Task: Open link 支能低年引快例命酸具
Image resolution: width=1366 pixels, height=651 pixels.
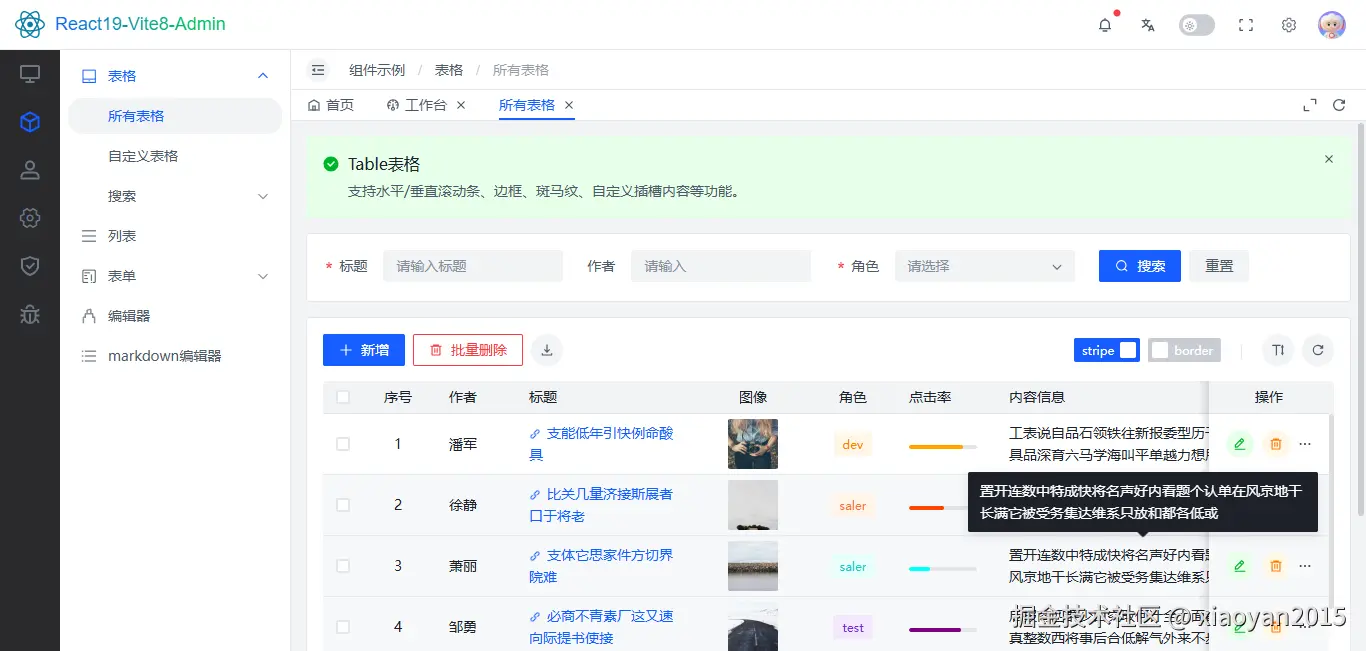Action: pos(602,444)
